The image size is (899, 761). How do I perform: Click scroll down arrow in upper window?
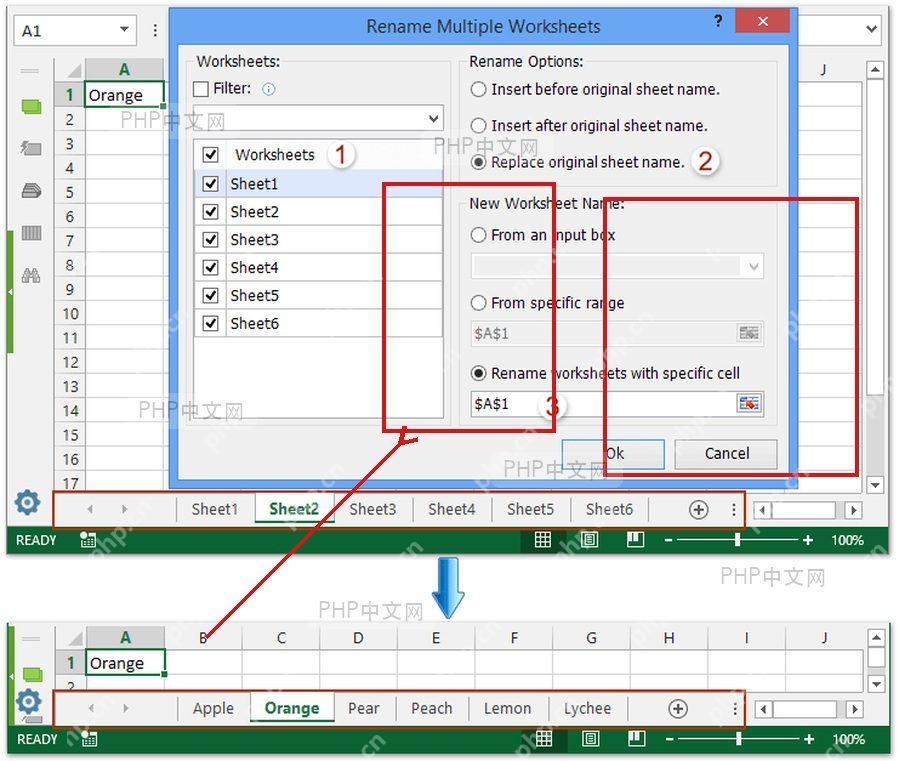874,485
